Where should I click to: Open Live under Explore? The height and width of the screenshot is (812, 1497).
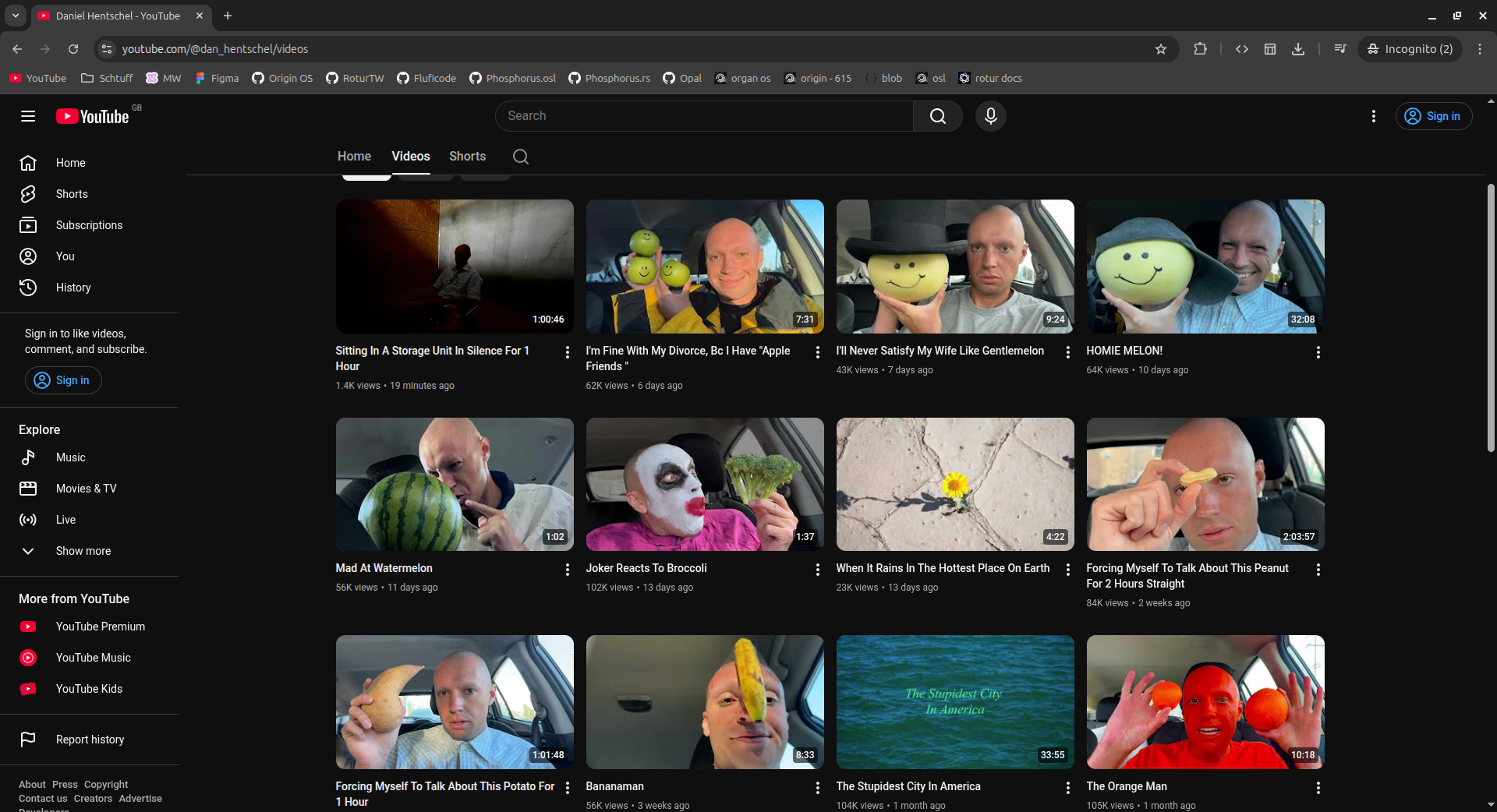[x=90, y=520]
